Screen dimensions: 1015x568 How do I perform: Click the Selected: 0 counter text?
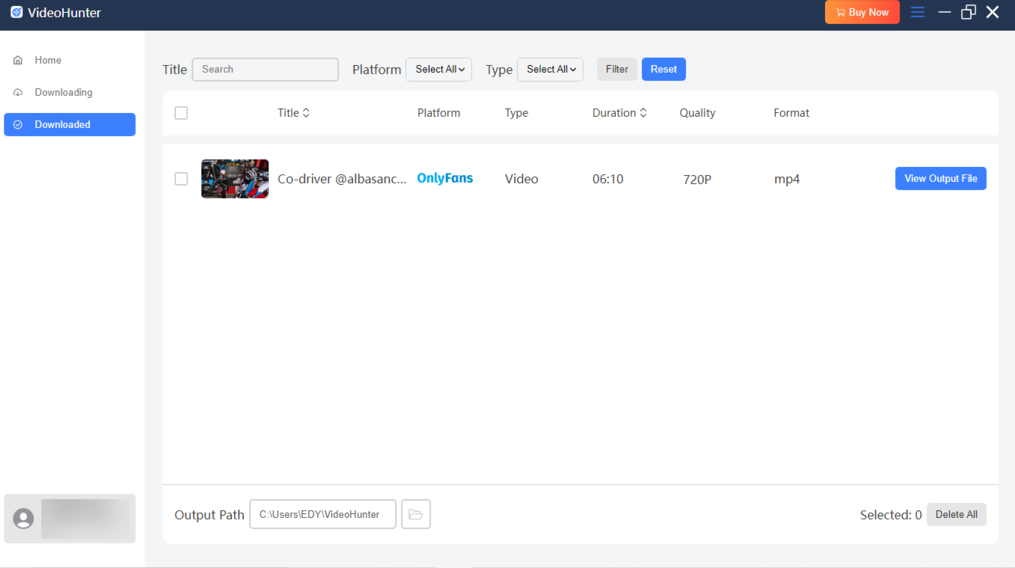[891, 515]
